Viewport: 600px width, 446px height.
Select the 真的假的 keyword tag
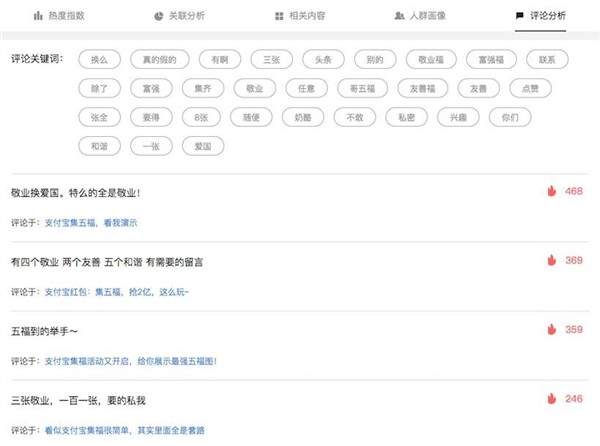[x=158, y=59]
